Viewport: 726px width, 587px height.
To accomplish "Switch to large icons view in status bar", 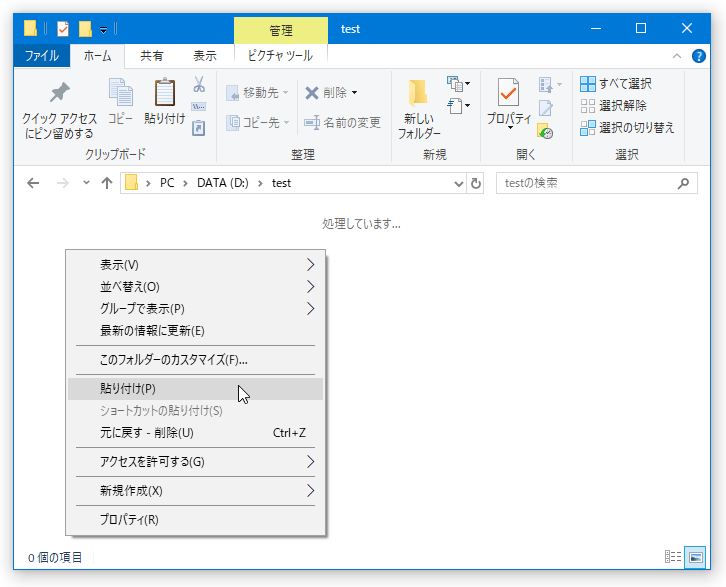I will click(695, 557).
